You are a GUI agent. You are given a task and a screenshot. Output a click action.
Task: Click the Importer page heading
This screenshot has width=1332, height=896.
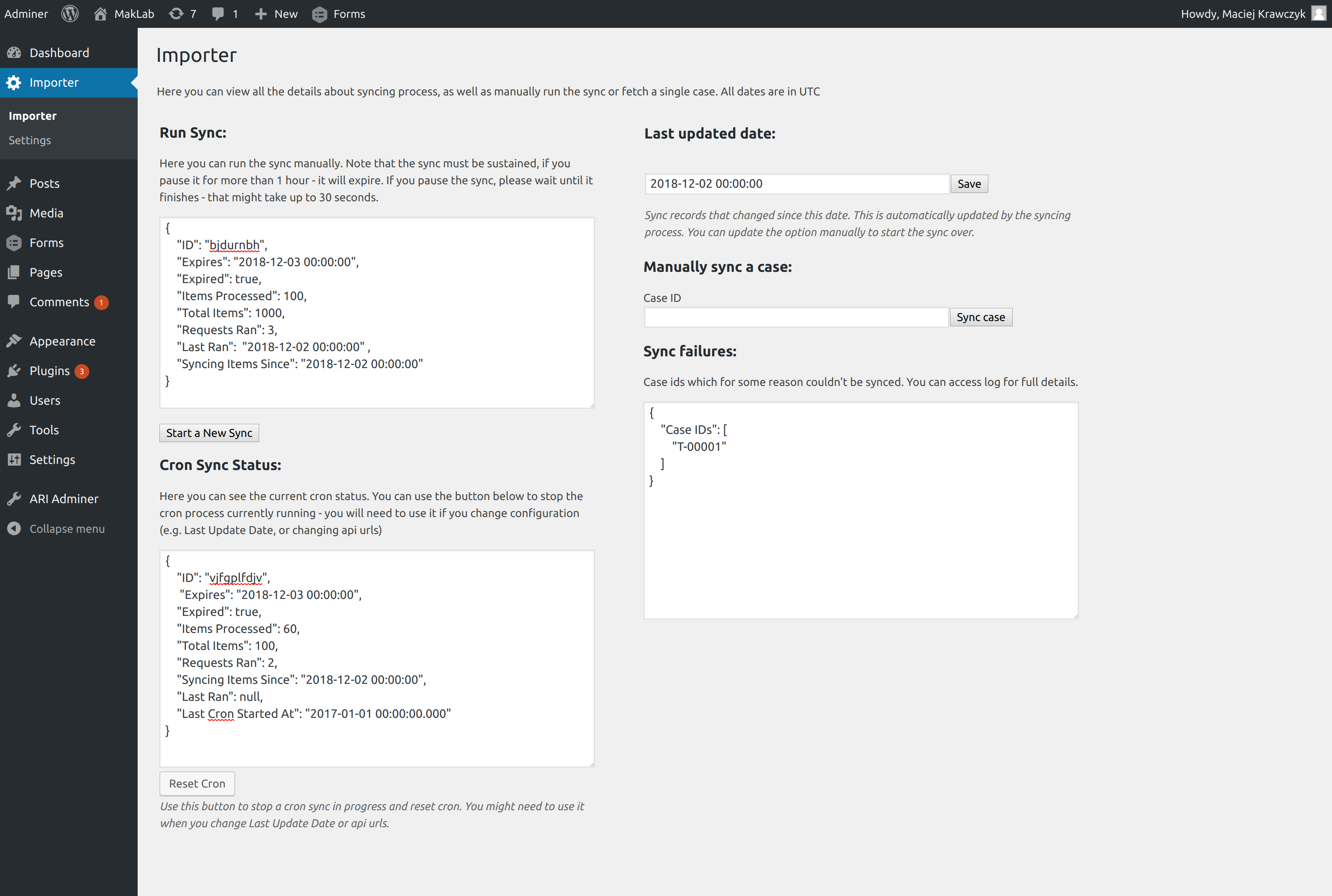[196, 55]
